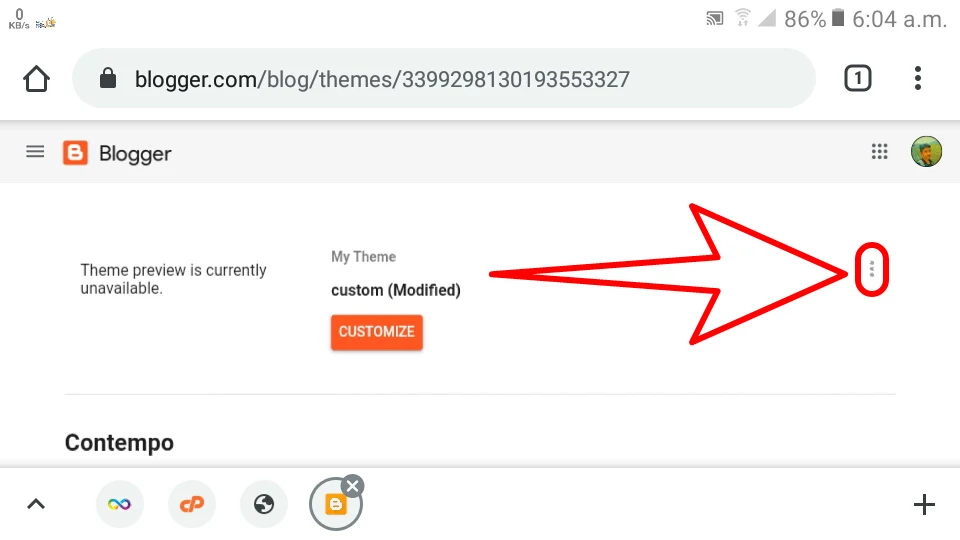Click the orange Blogger logo icon

point(75,153)
